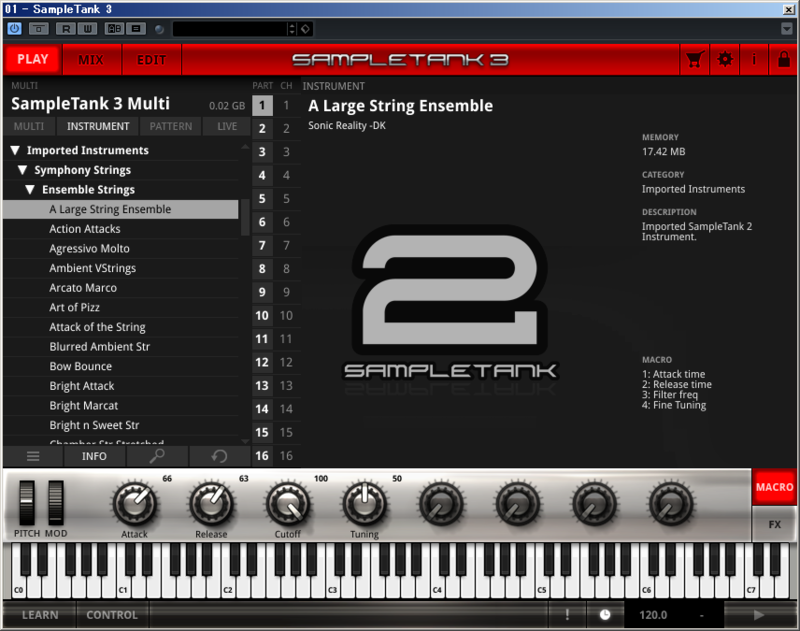The height and width of the screenshot is (631, 800).
Task: Switch to the PLAY page
Action: pos(33,59)
